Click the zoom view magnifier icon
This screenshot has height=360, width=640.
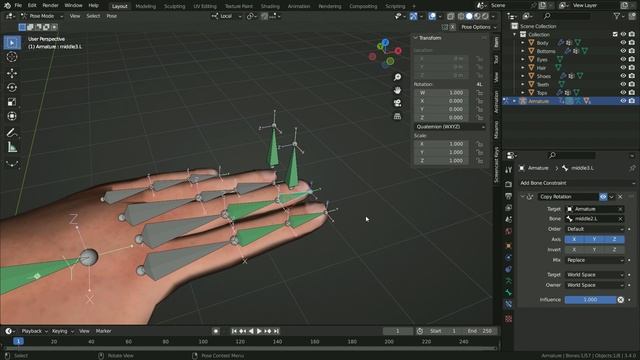(397, 77)
